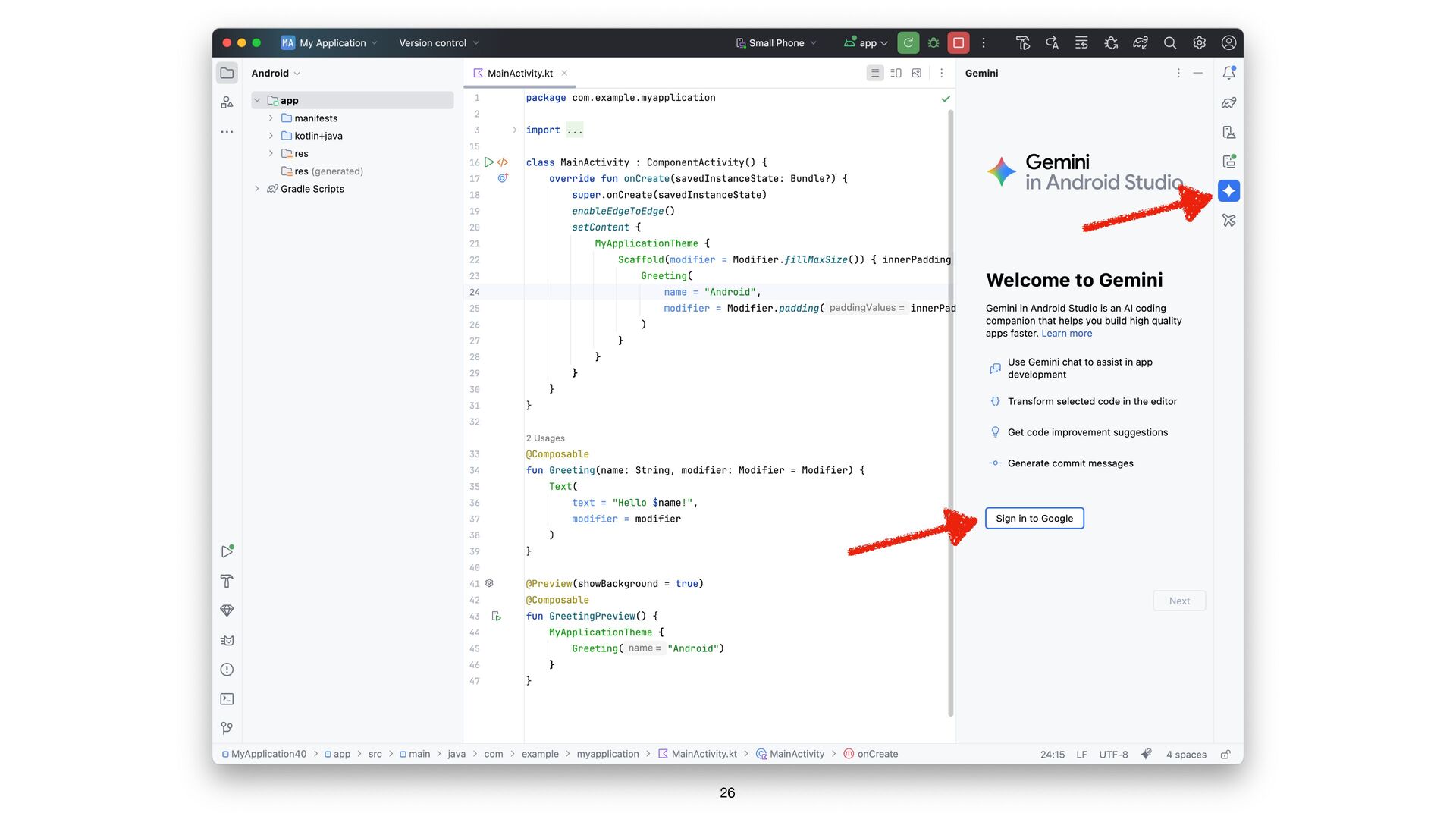
Task: Click the Debug app bug icon
Action: (934, 43)
